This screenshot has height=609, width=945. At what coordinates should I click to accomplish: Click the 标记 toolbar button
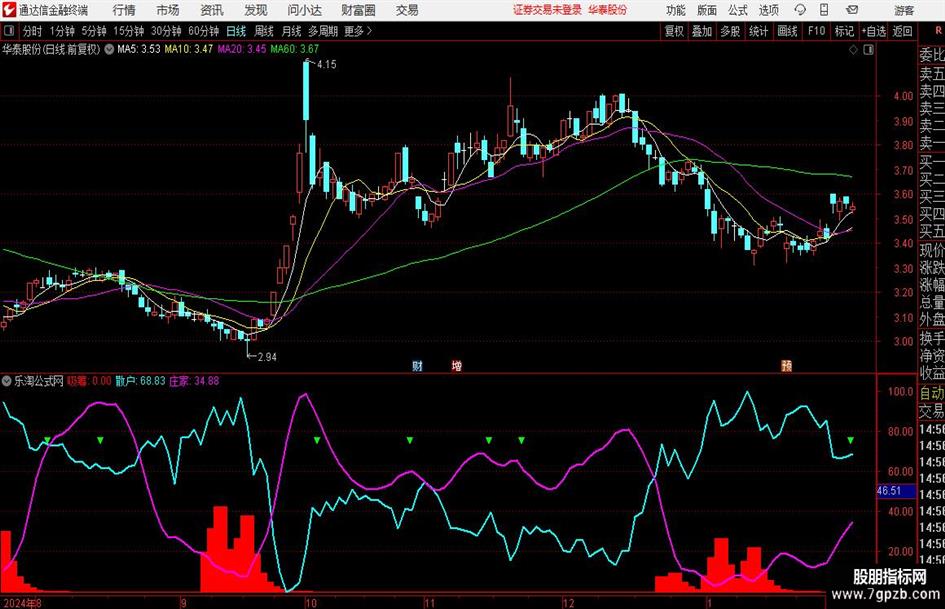point(844,31)
